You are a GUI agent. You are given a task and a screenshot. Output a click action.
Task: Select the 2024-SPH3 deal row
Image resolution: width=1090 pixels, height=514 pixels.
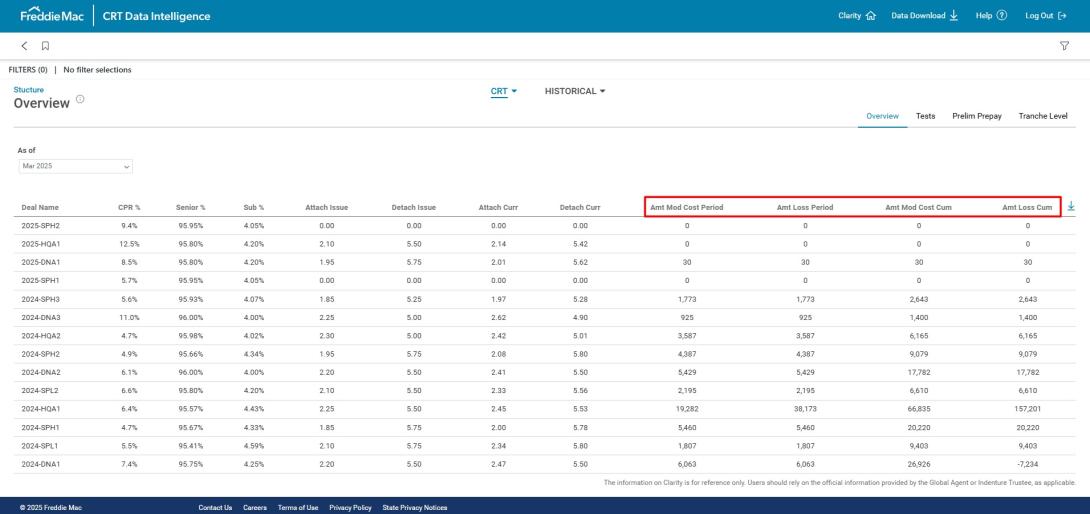tap(544, 299)
